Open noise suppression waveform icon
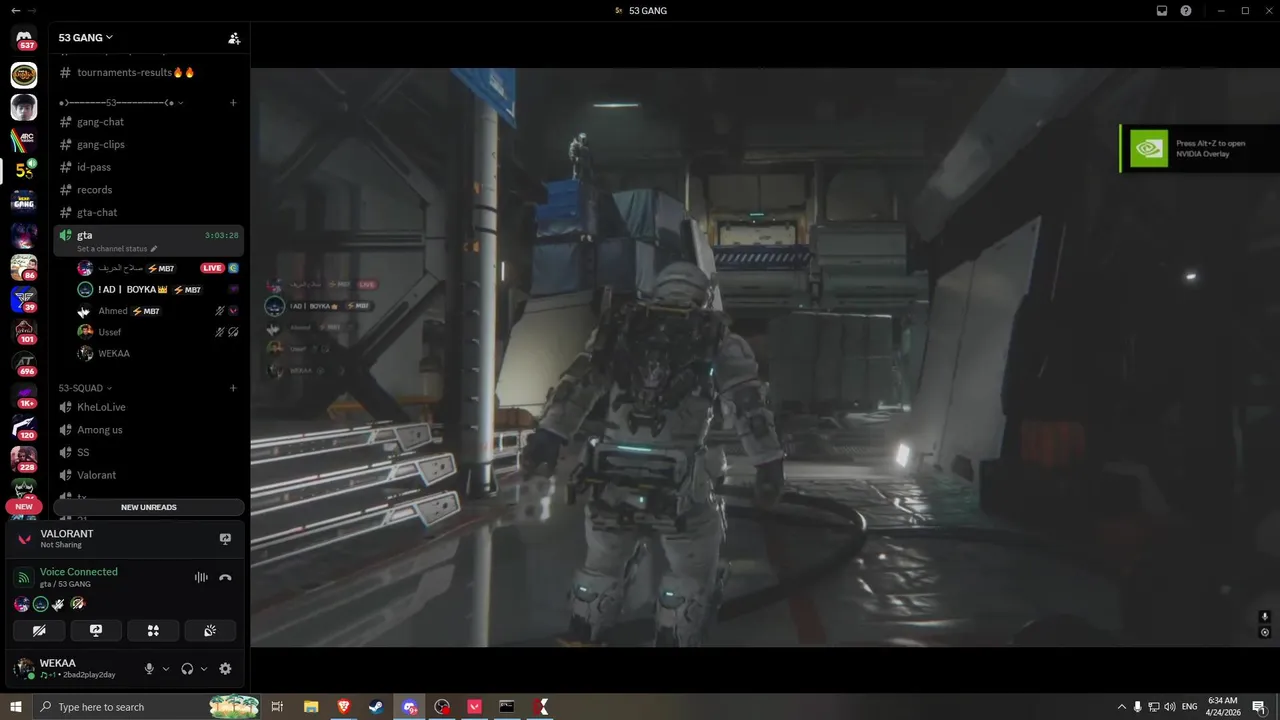 (x=201, y=577)
